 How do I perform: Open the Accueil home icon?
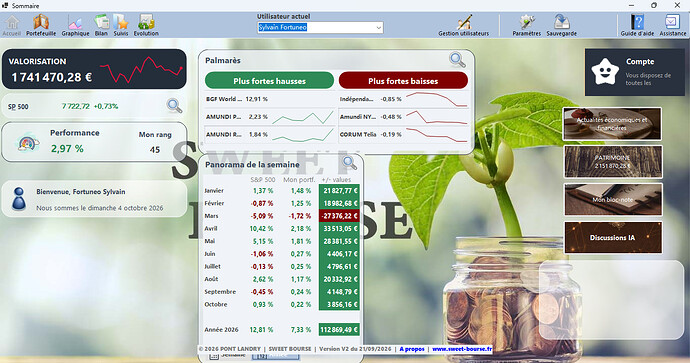(12, 26)
